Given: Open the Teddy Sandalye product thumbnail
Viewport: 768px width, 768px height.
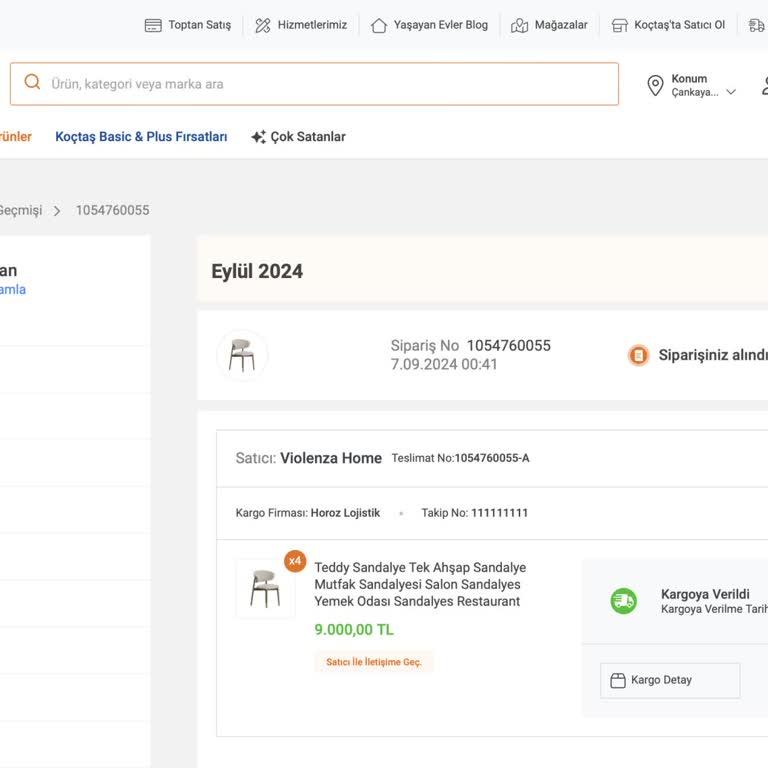Looking at the screenshot, I should (265, 588).
